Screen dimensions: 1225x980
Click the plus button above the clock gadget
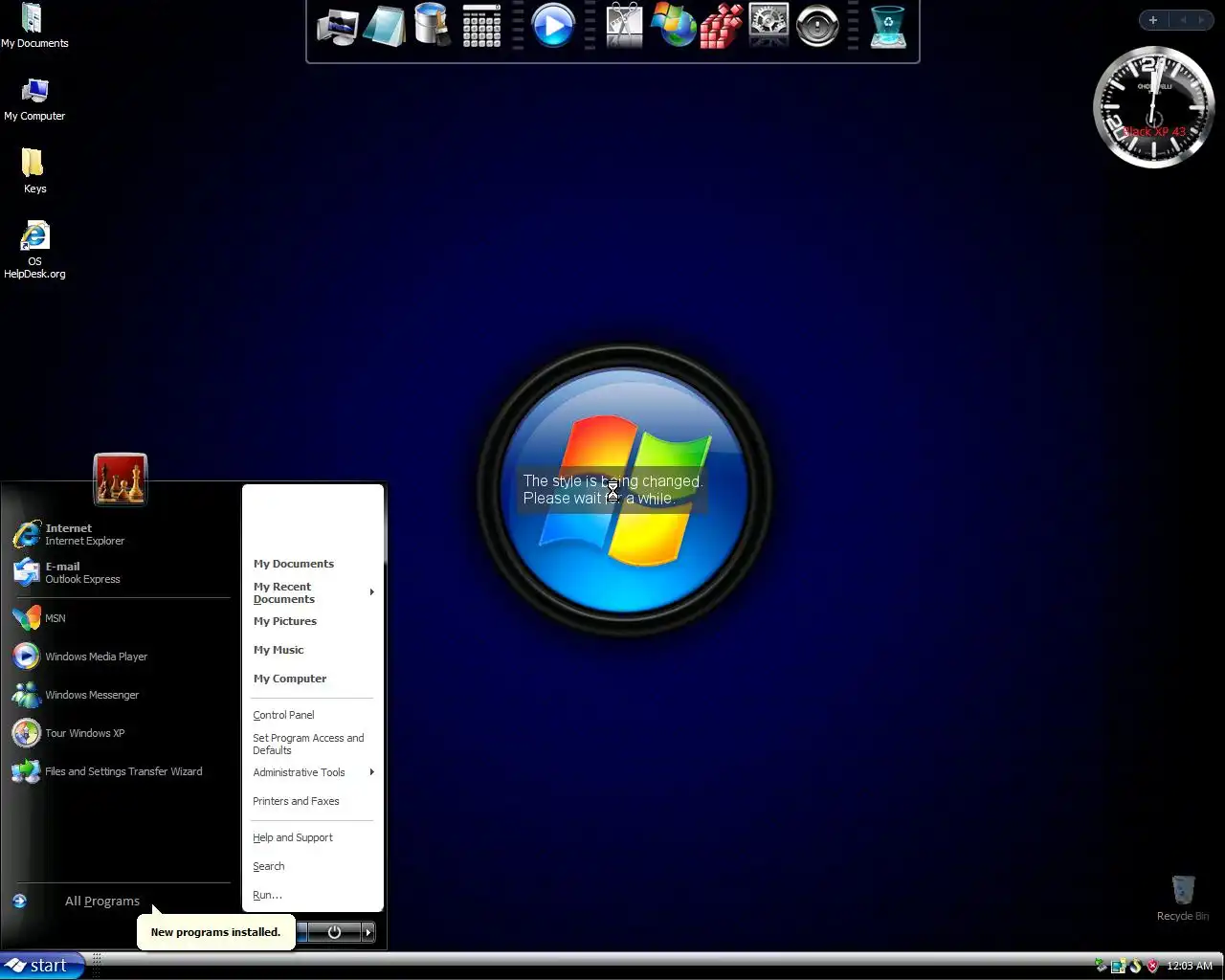pyautogui.click(x=1153, y=20)
